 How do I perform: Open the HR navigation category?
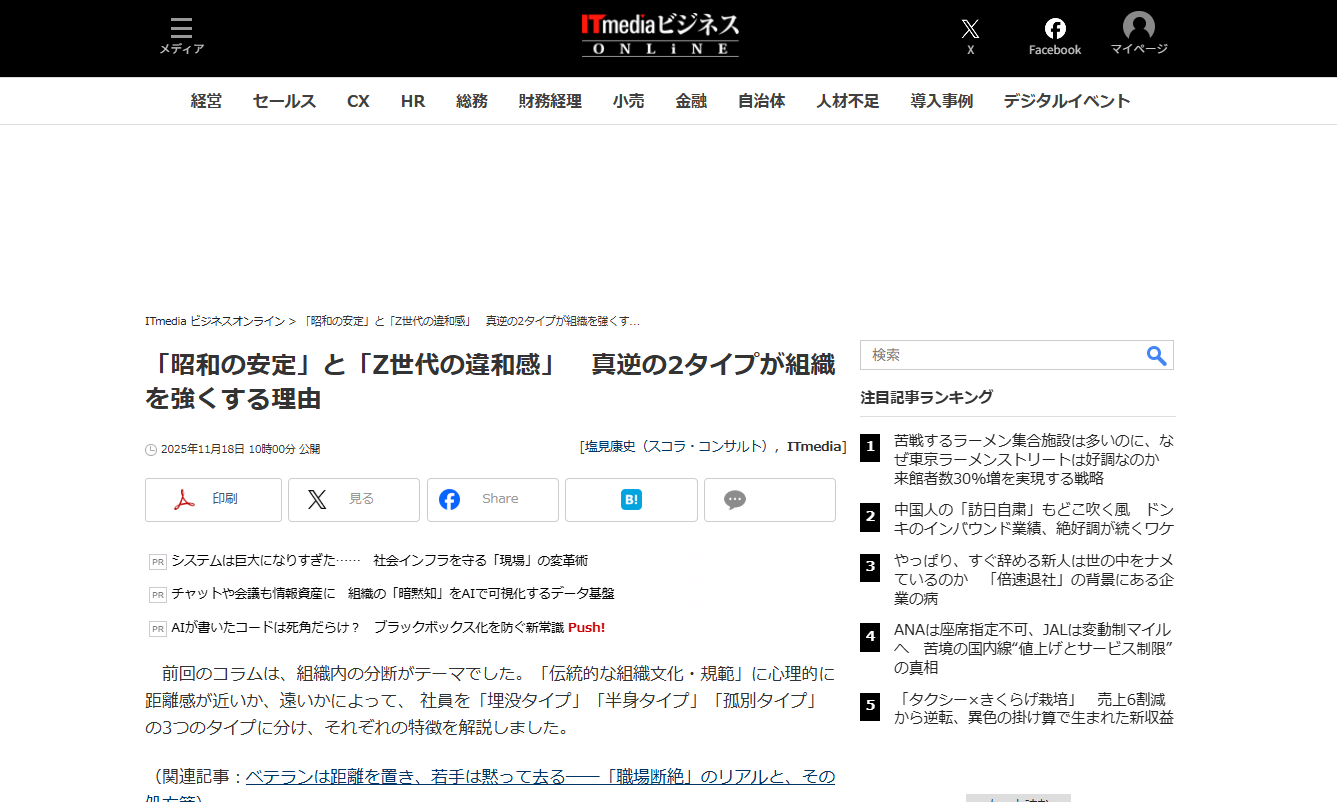tap(413, 101)
